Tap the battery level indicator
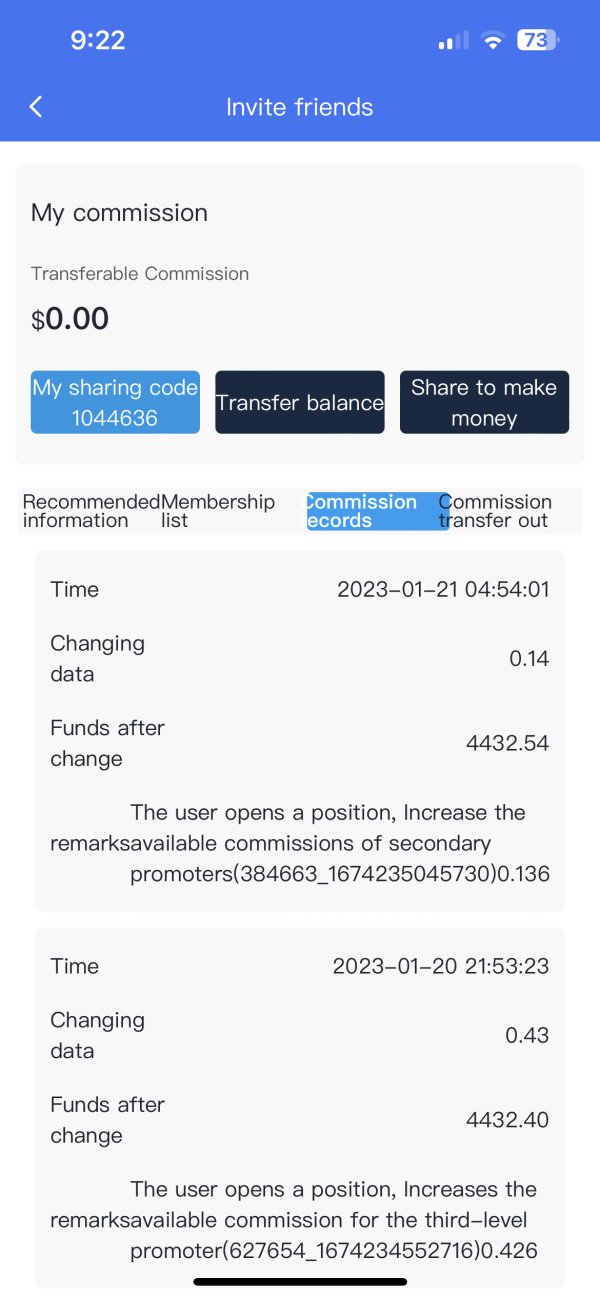Viewport: 600px width, 1298px height. (537, 41)
